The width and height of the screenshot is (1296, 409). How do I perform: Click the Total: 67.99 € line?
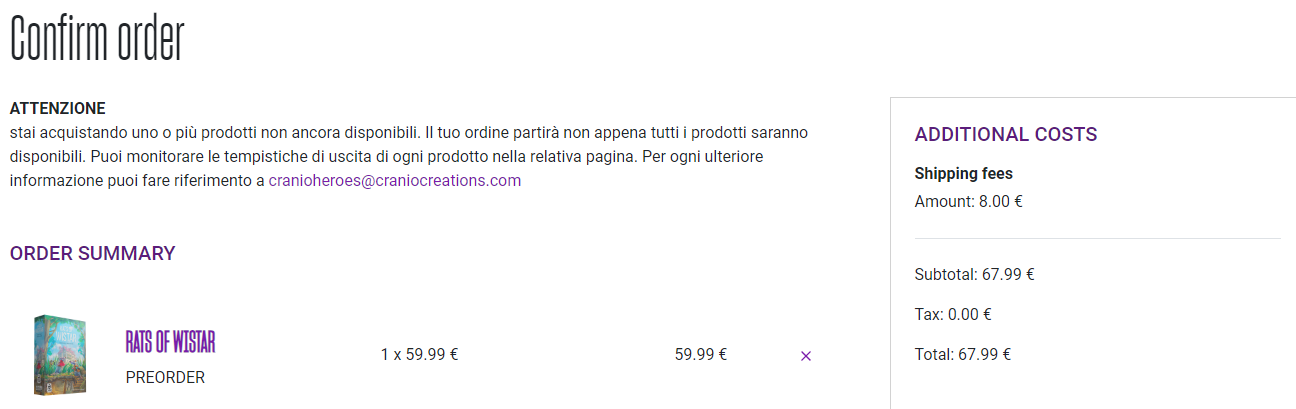[963, 354]
